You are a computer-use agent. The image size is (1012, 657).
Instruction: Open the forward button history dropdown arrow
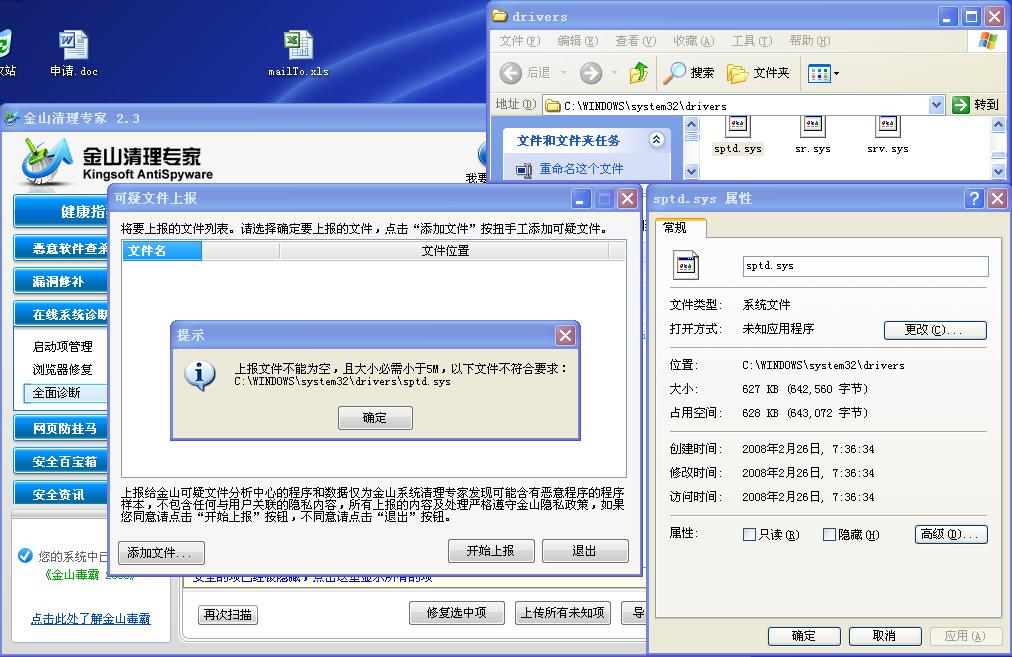pos(614,73)
